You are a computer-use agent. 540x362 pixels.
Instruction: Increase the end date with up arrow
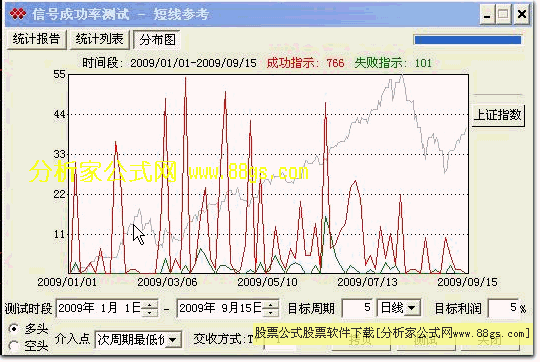click(x=271, y=304)
